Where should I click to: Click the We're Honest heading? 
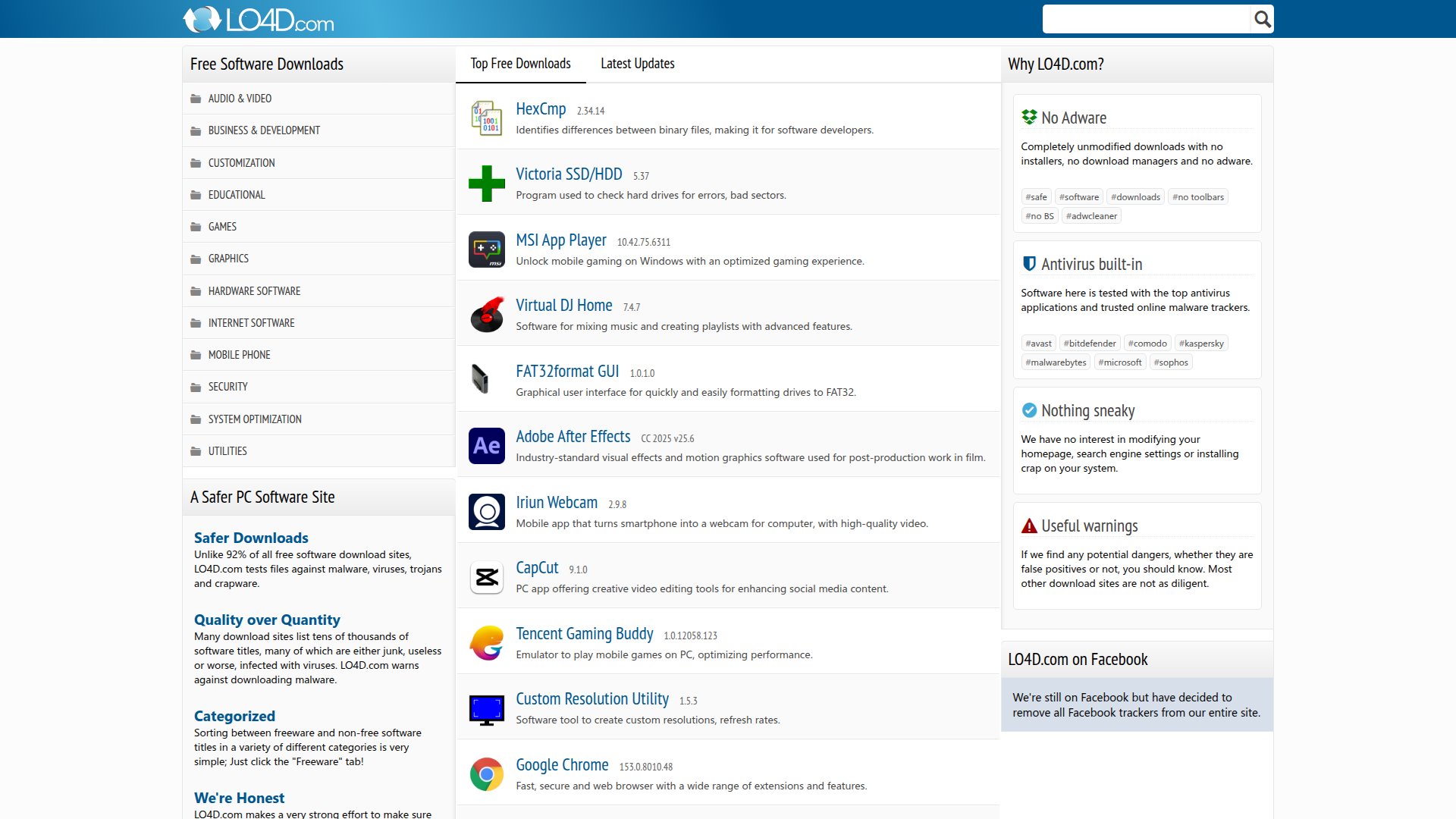click(239, 798)
